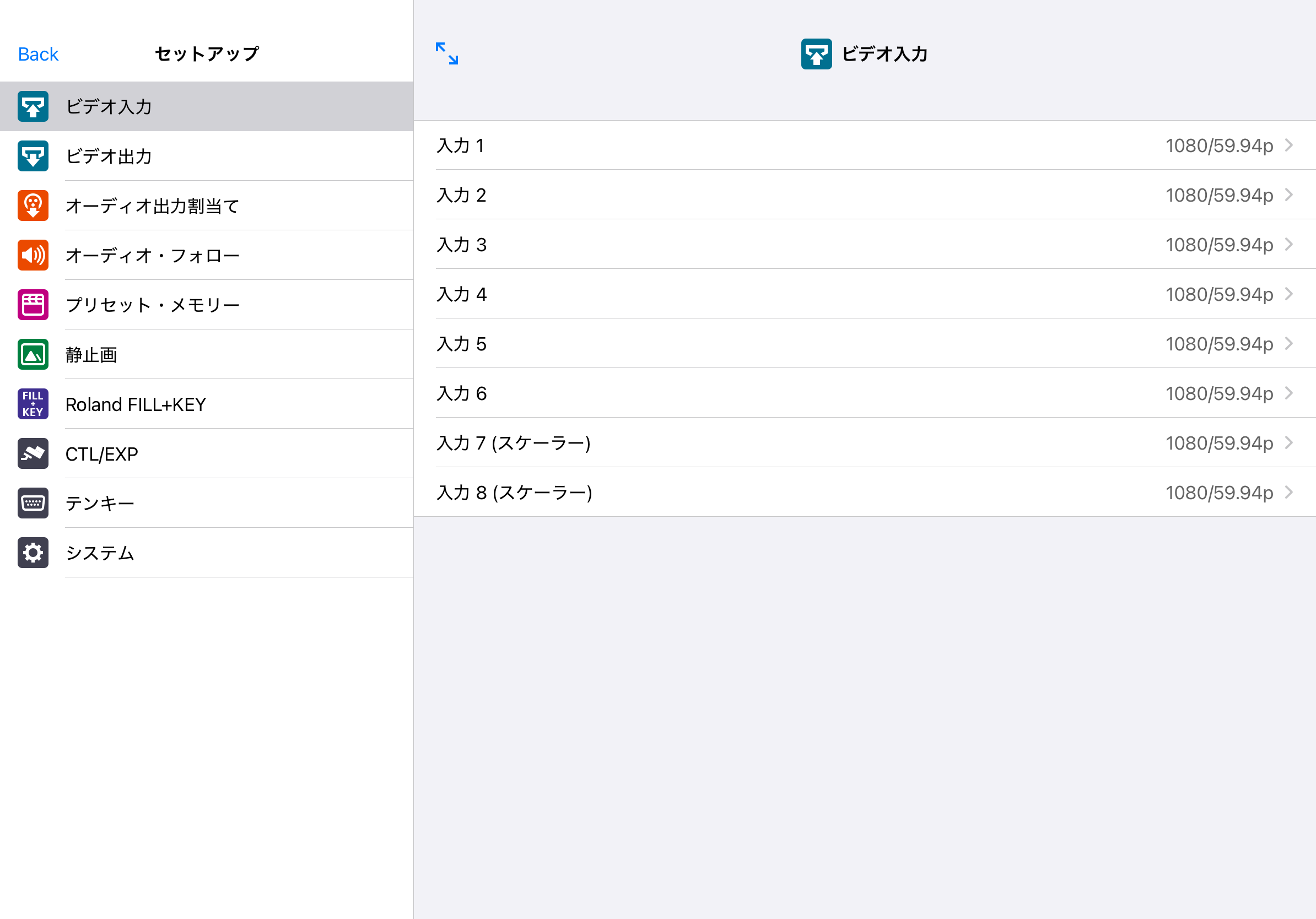Click the System (システム) gear icon
This screenshot has height=919, width=1316.
(33, 553)
